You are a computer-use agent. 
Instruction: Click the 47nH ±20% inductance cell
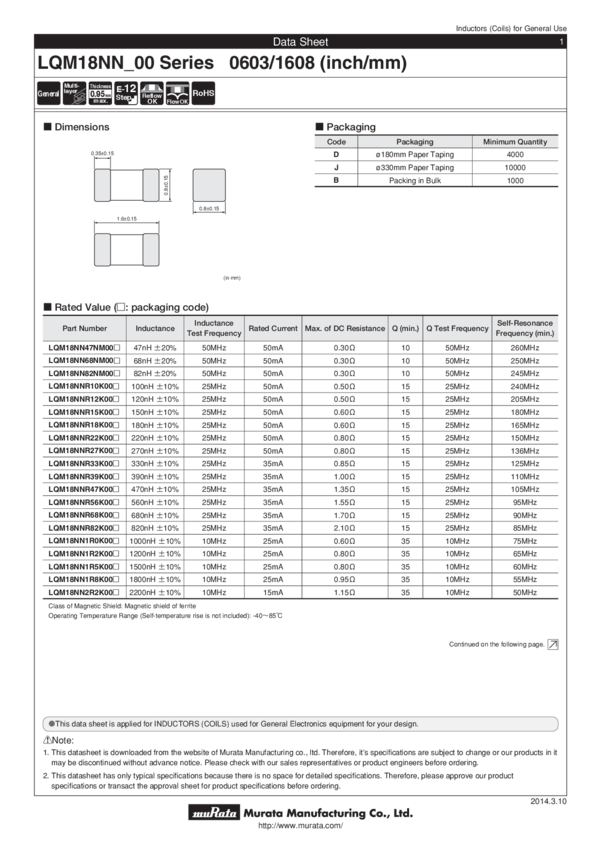155,348
